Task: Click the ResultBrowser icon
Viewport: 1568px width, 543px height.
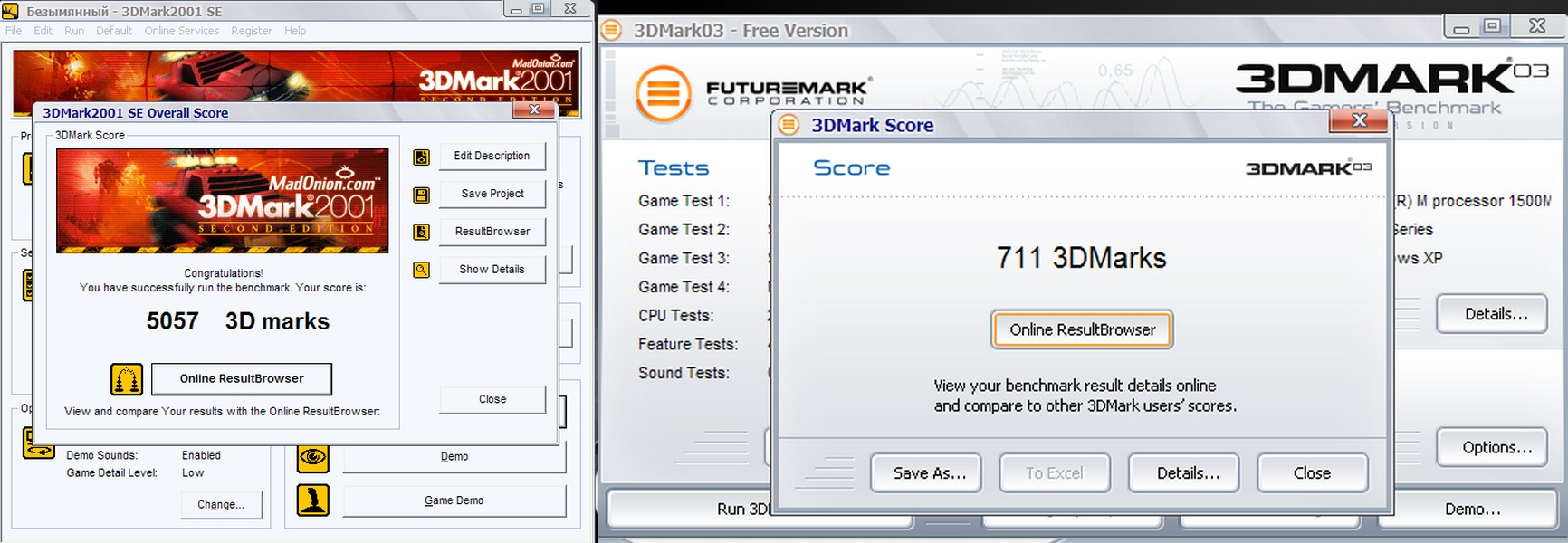Action: pyautogui.click(x=421, y=232)
